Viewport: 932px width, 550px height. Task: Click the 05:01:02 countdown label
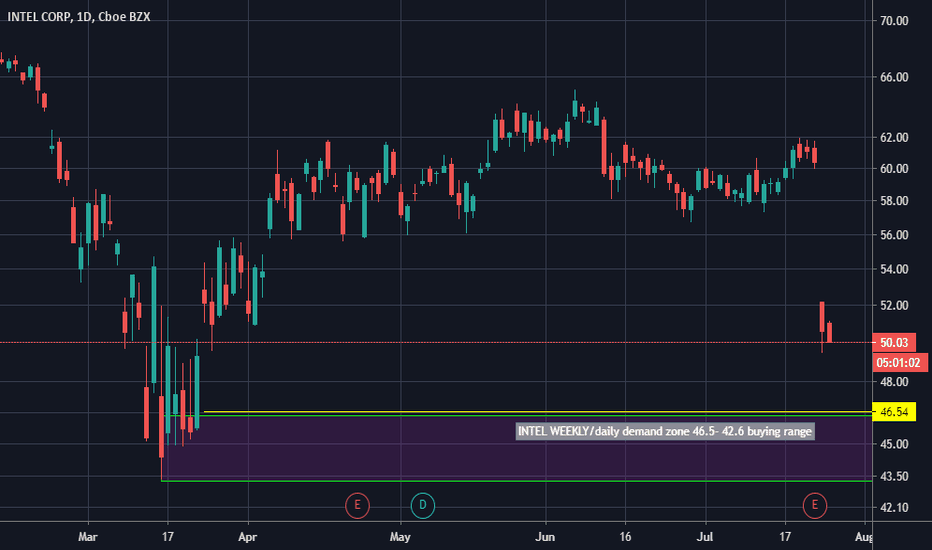pos(900,363)
